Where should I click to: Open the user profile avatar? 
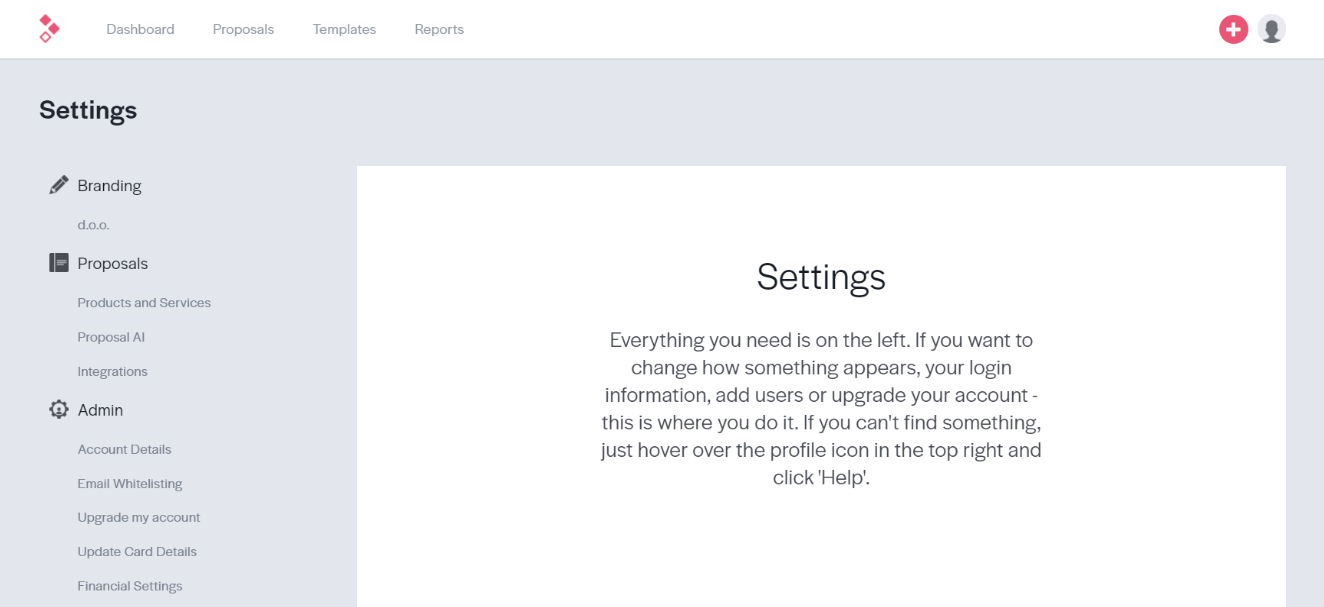click(1271, 30)
